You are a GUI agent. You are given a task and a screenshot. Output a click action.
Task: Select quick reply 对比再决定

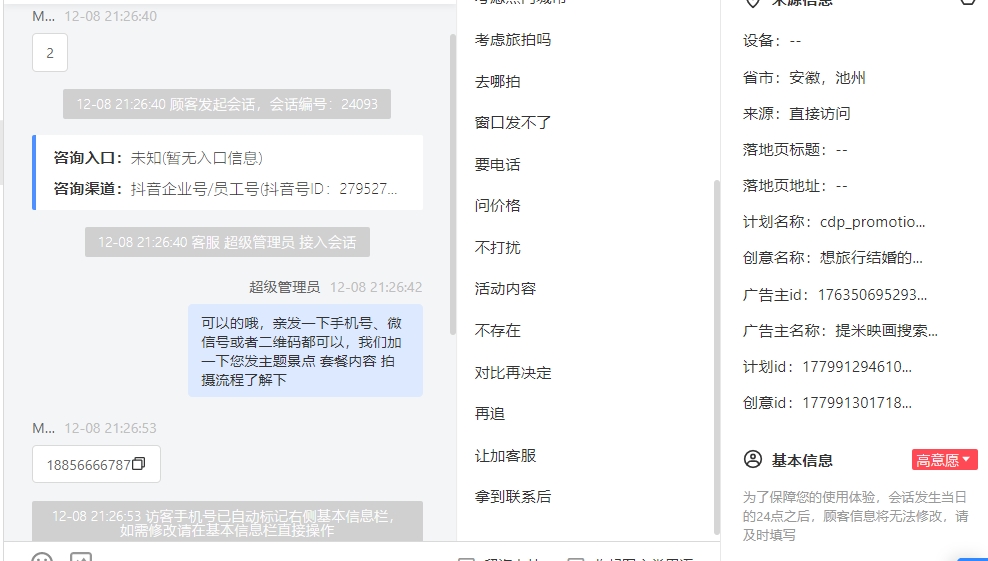[x=512, y=373]
